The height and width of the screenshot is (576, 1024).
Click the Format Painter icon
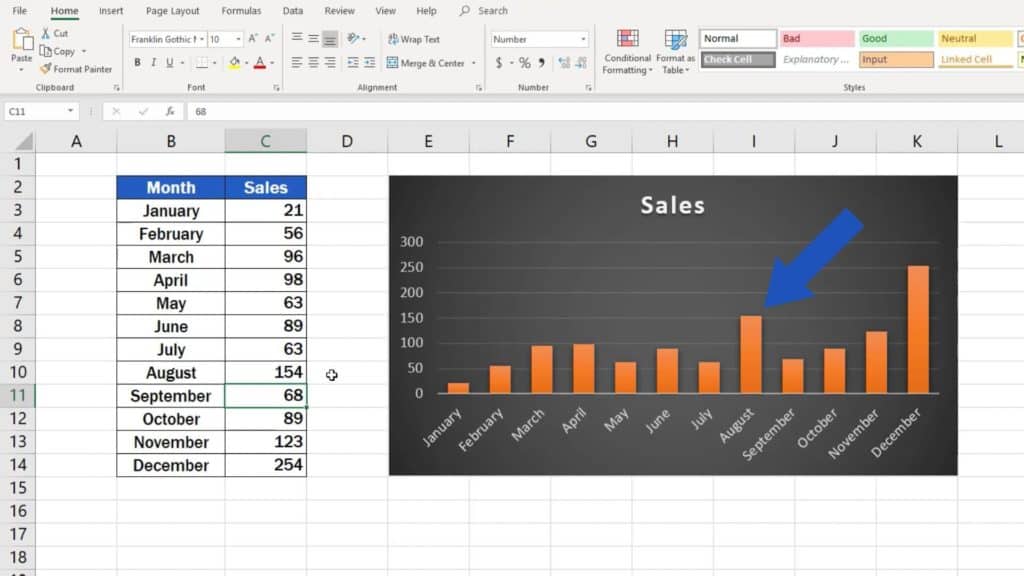click(x=46, y=69)
